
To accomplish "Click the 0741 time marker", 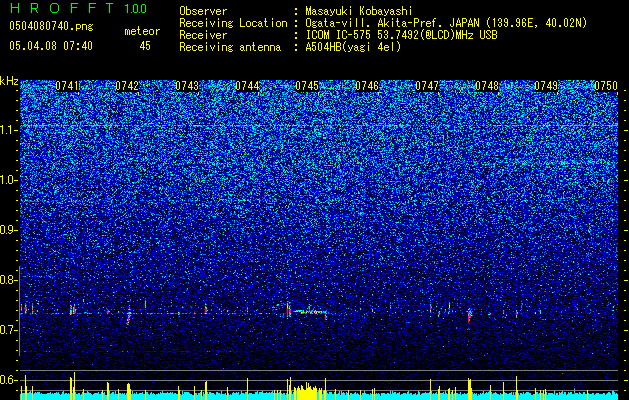I will [67, 86].
